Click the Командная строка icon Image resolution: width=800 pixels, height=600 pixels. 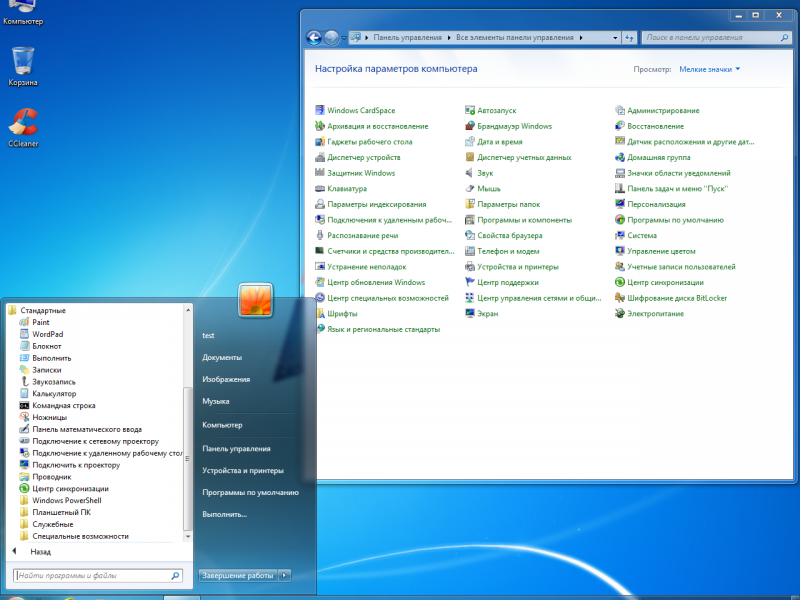coord(24,405)
